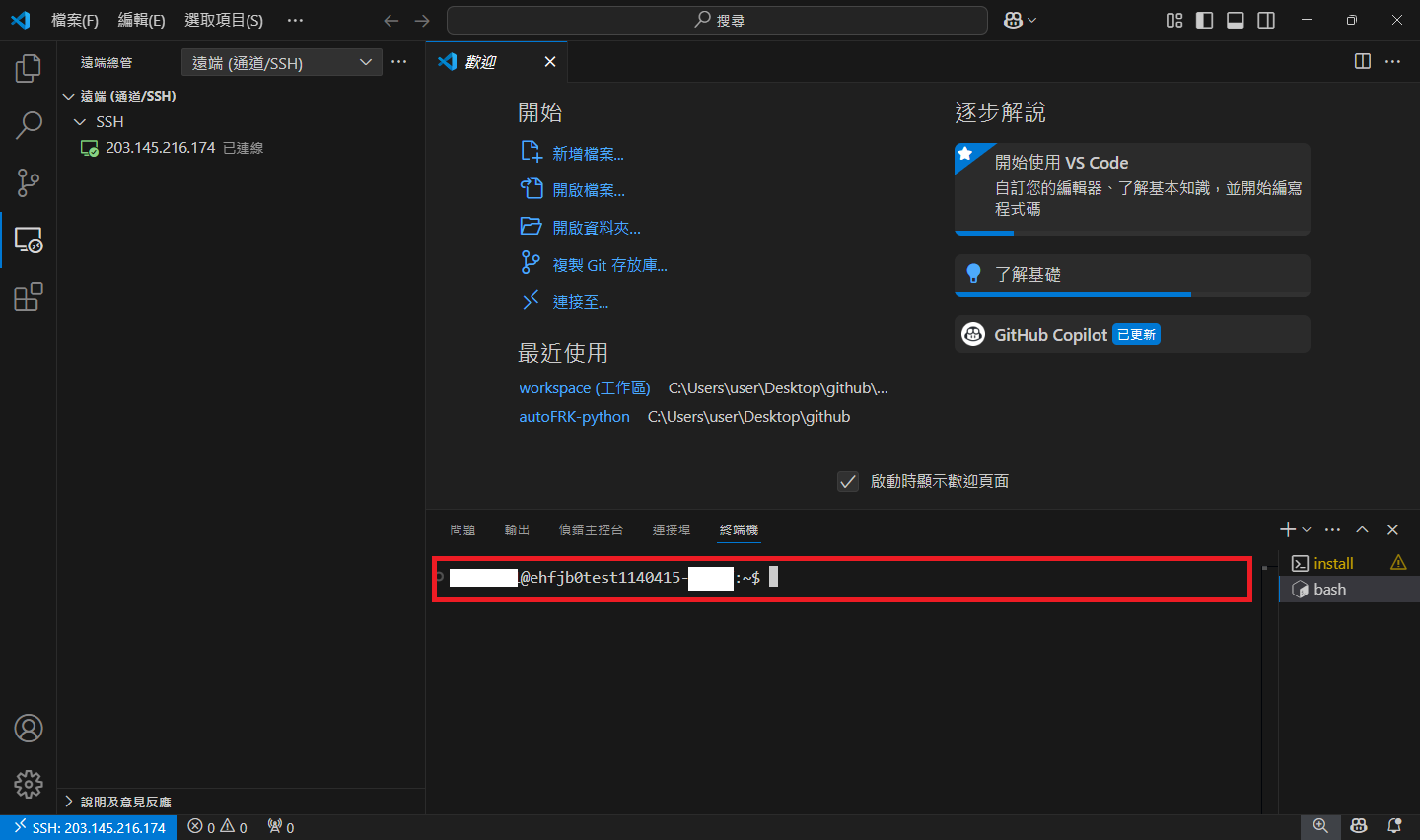Open notifications bell in status bar

tap(1394, 826)
